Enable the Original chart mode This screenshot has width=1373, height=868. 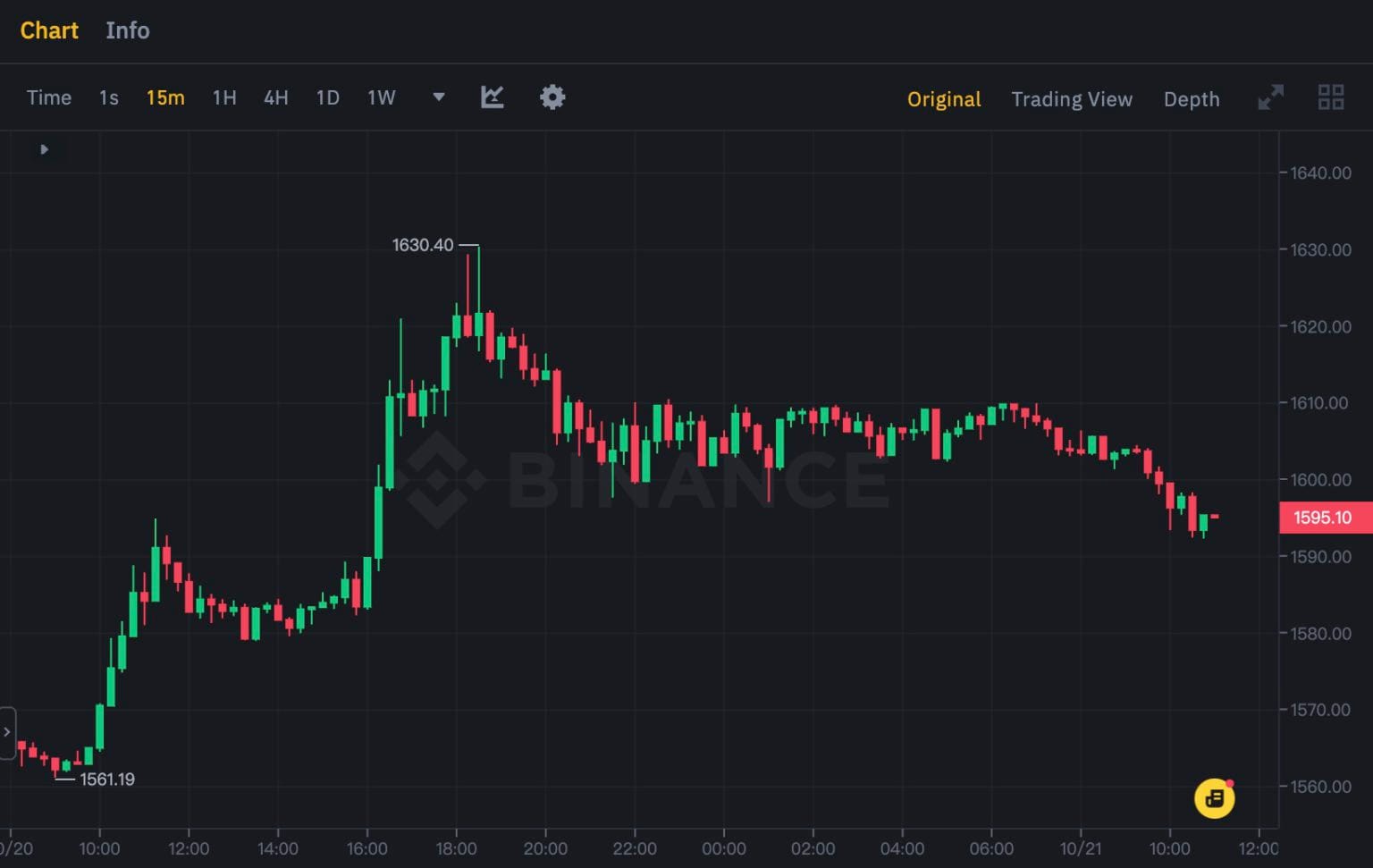944,99
